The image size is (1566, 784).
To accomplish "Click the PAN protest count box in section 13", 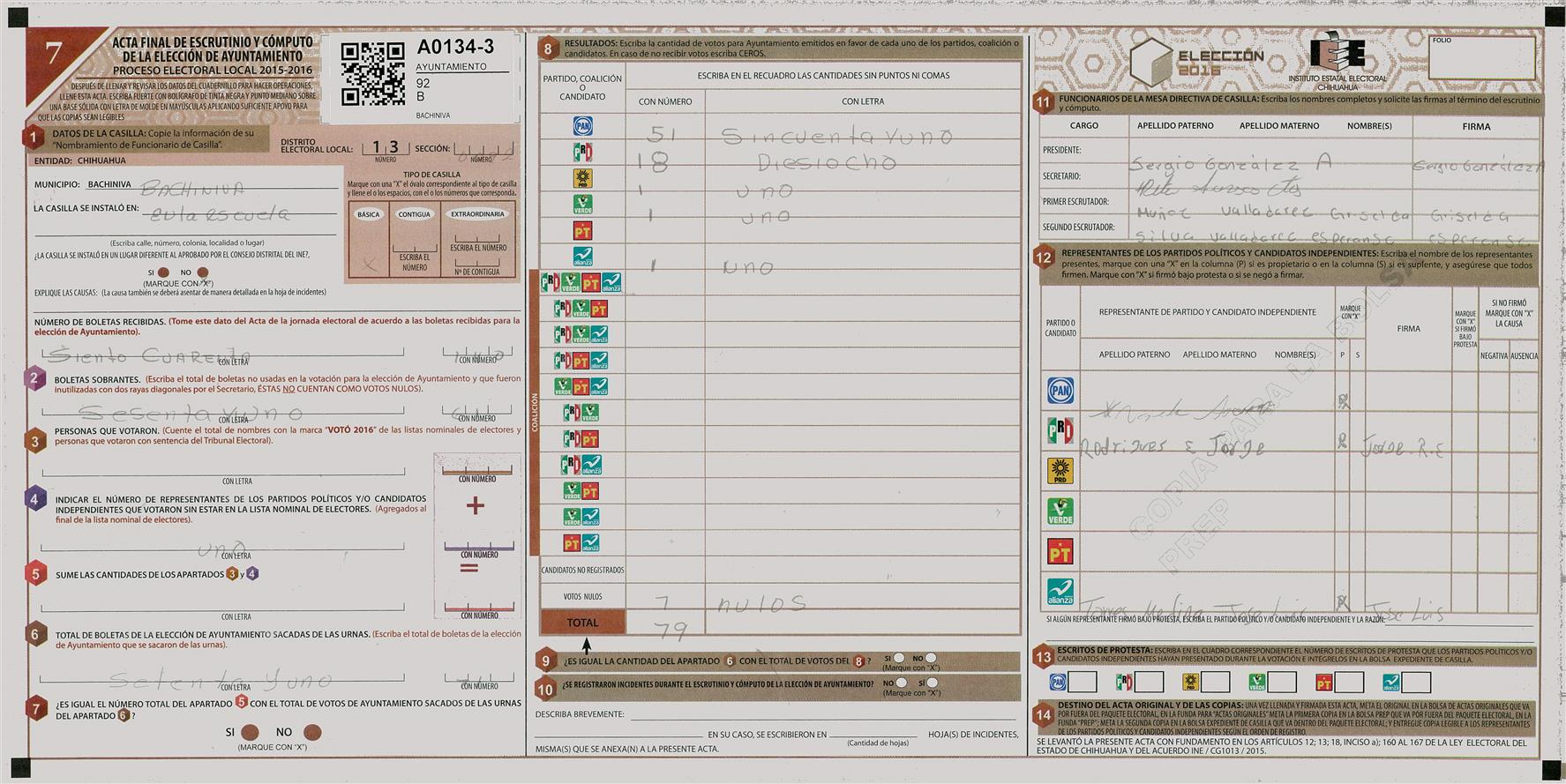I will tap(1083, 682).
